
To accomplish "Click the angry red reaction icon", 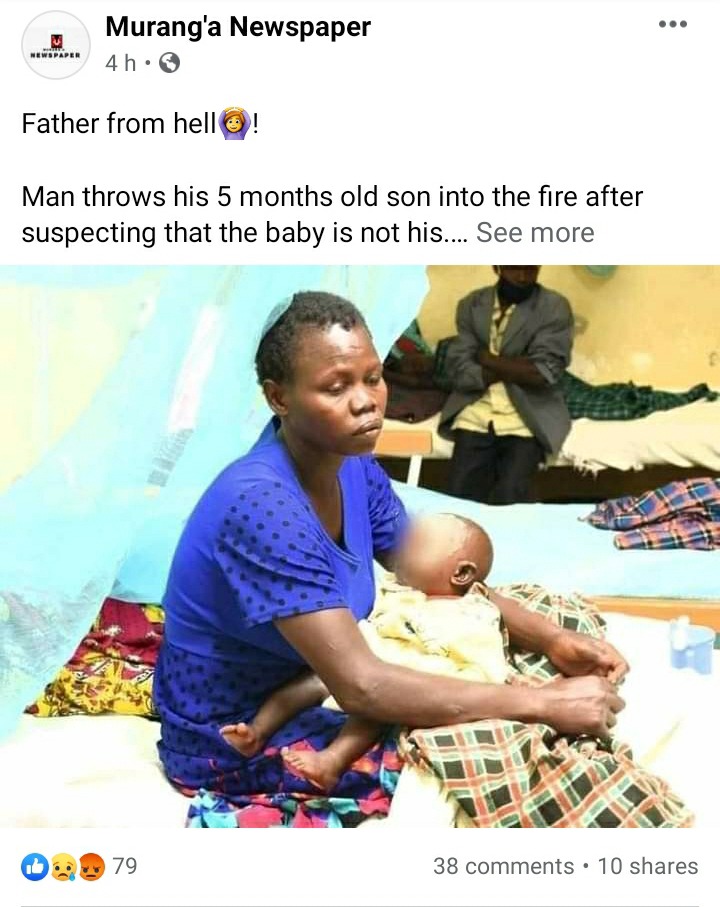I will pos(91,867).
